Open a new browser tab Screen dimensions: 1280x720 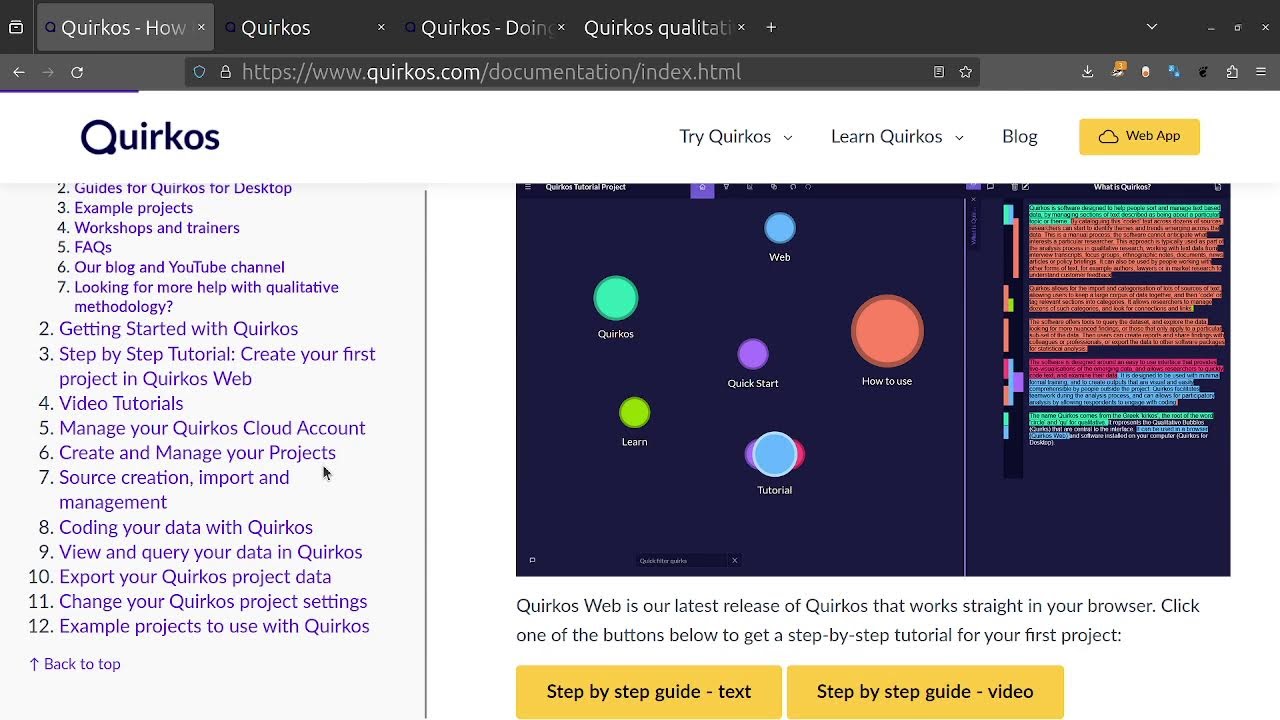pos(771,28)
